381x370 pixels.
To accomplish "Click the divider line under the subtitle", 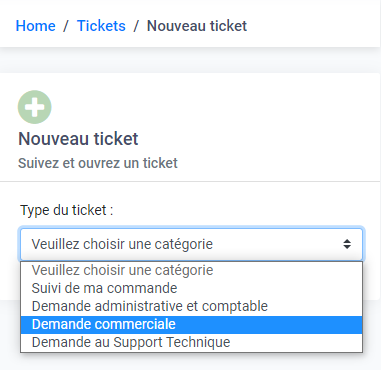I will pos(190,182).
